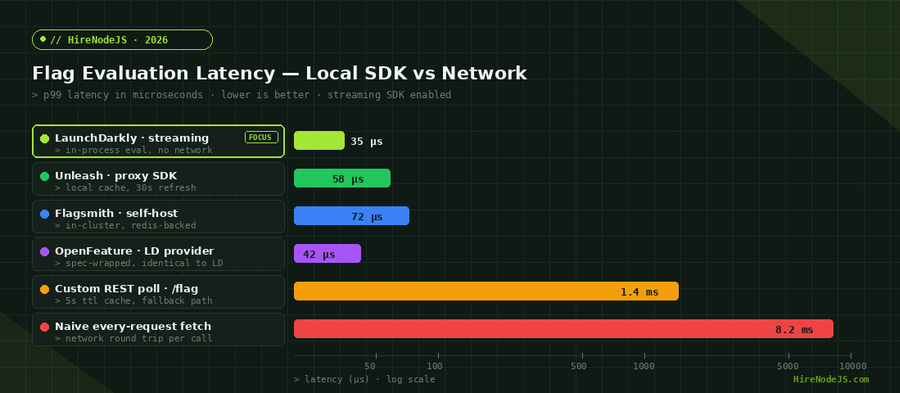
Task: Click the 'Flagsmith · self-host' label
Action: (x=117, y=213)
